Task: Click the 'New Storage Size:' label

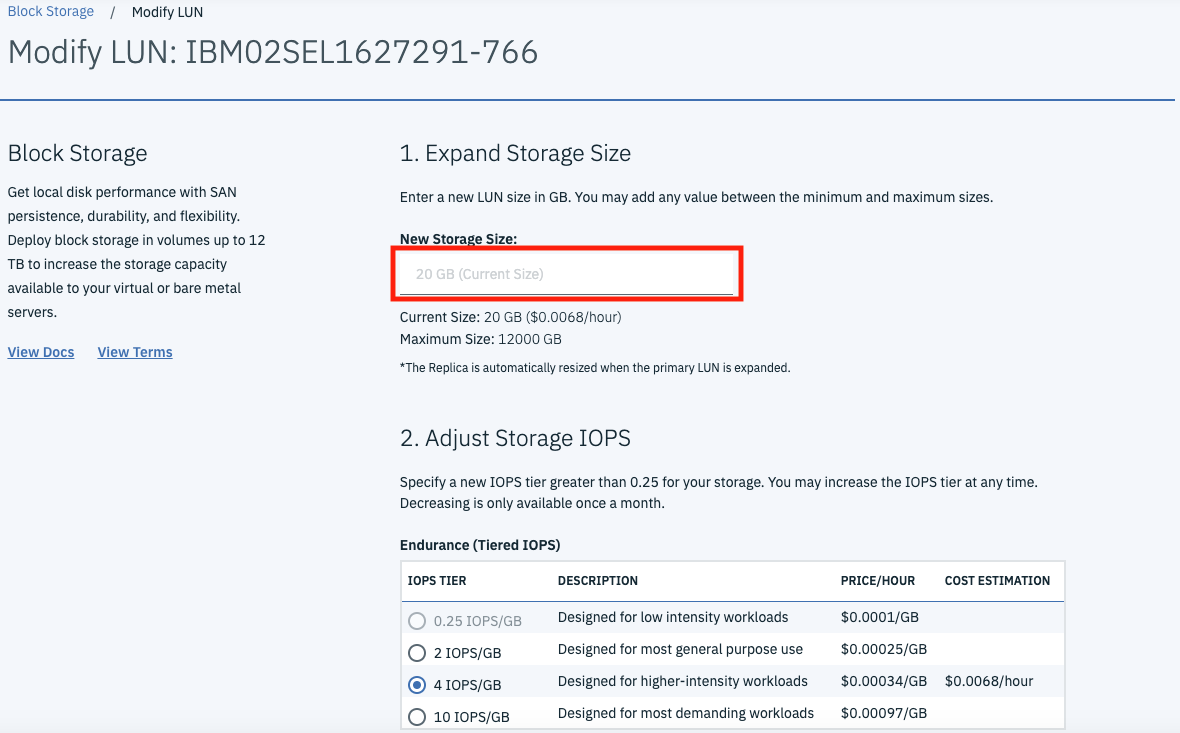Action: (x=458, y=239)
